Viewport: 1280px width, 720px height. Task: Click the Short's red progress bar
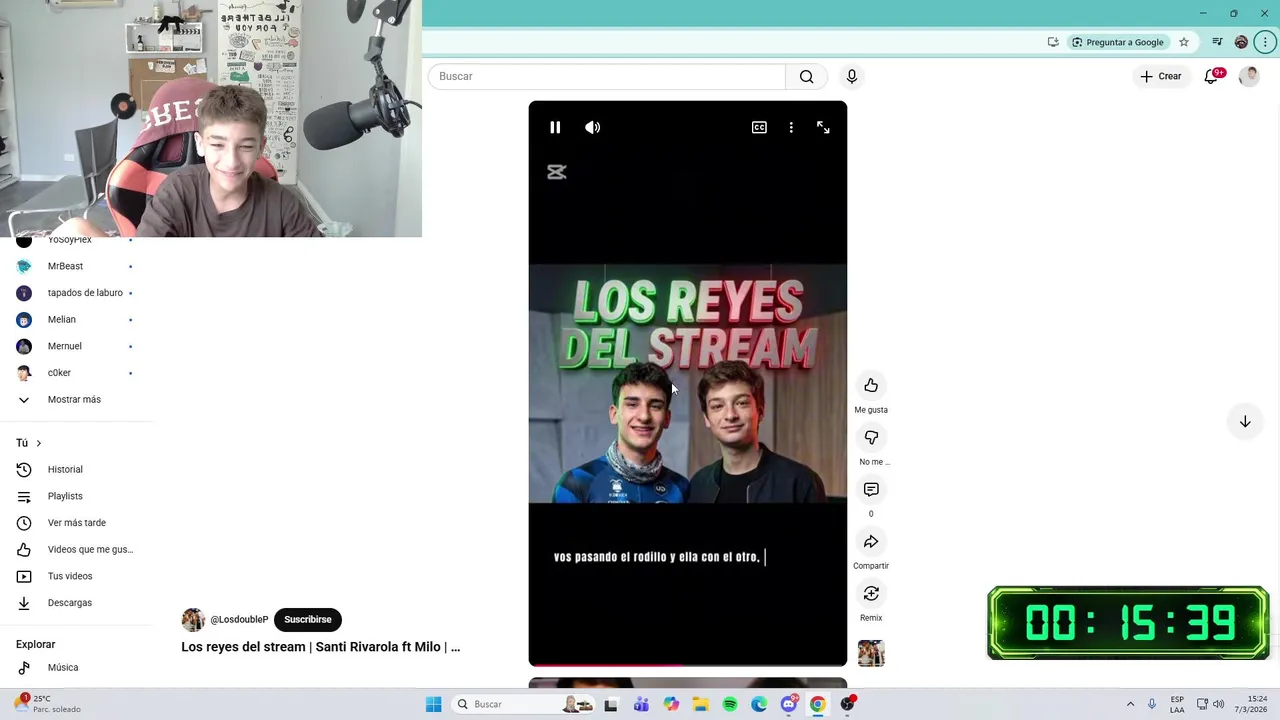click(687, 664)
